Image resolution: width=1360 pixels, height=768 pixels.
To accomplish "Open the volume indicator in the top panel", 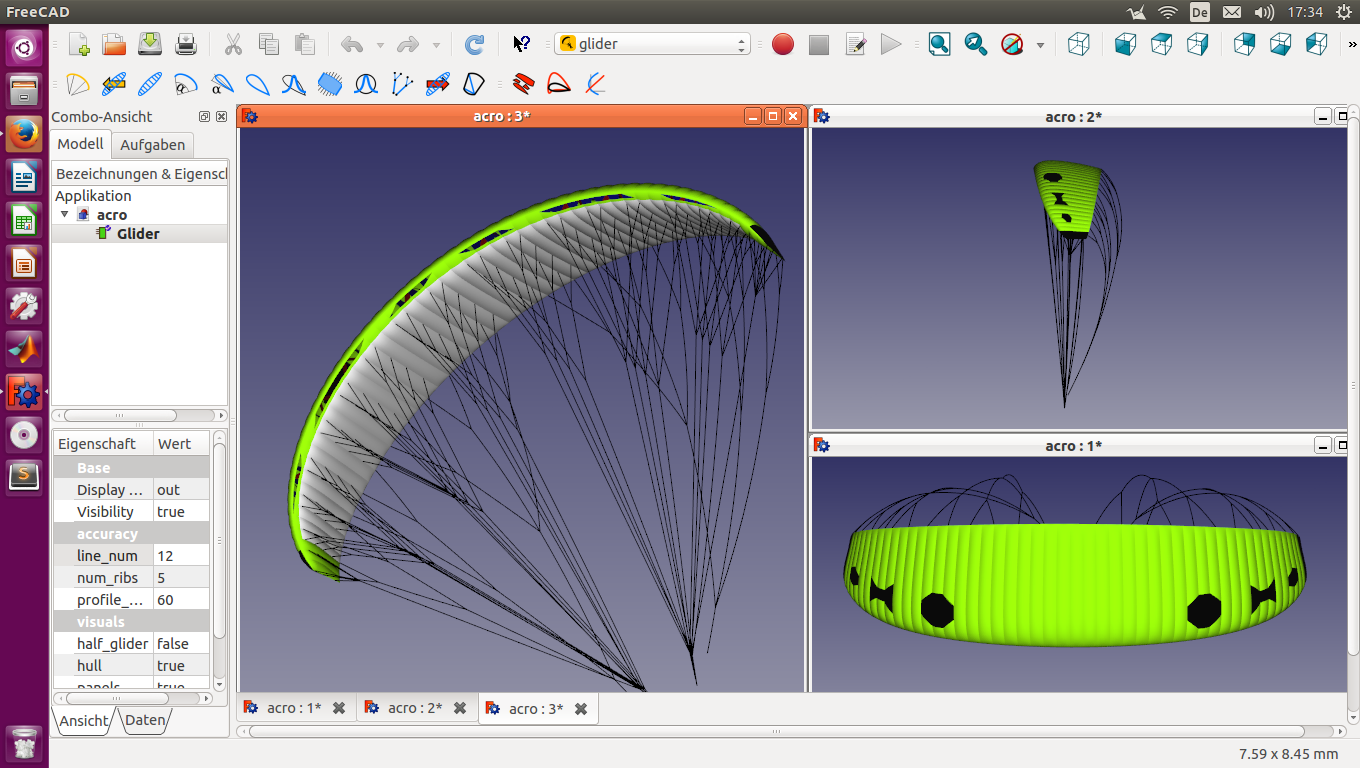I will tap(1264, 12).
